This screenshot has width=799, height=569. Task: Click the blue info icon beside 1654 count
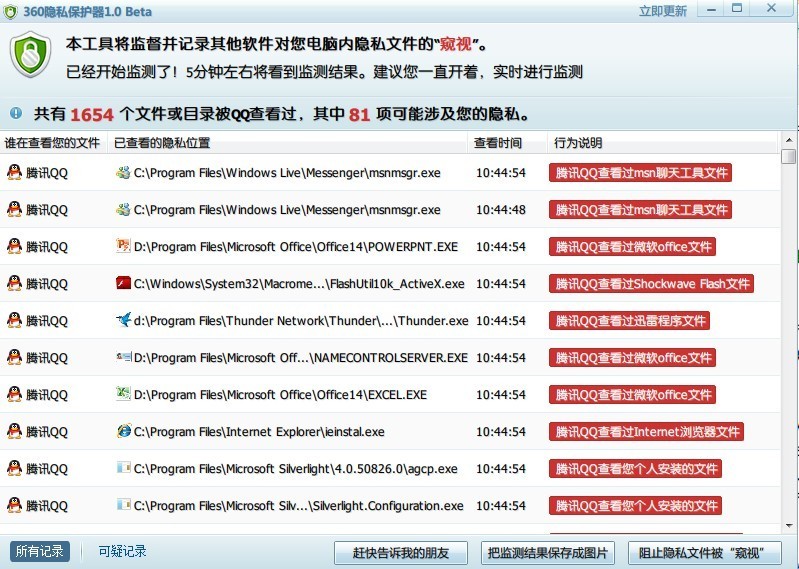16,113
